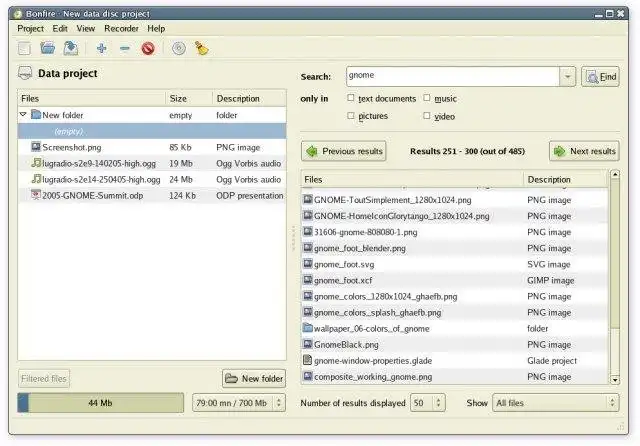Click the 44 Mb disc usage bar
Viewport: 640px width, 446px height.
pyautogui.click(x=101, y=403)
